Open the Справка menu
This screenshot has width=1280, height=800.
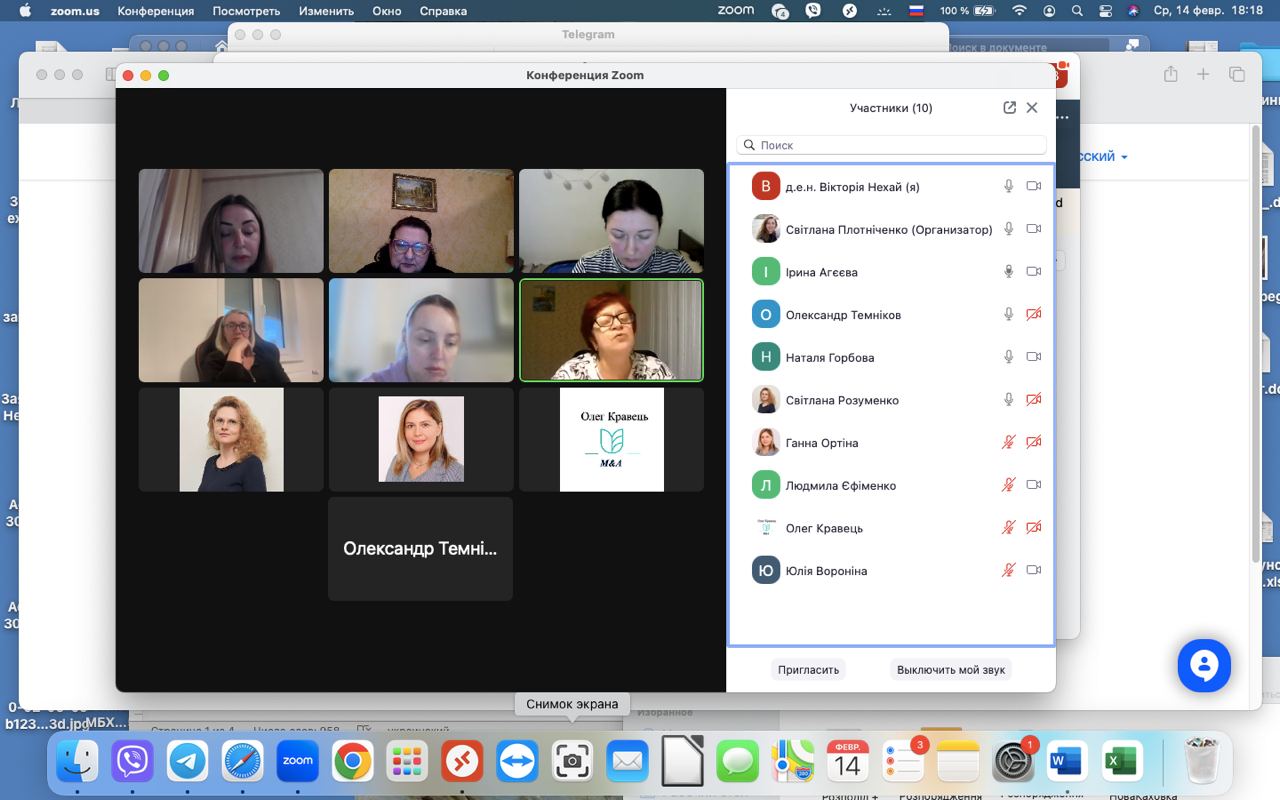443,11
